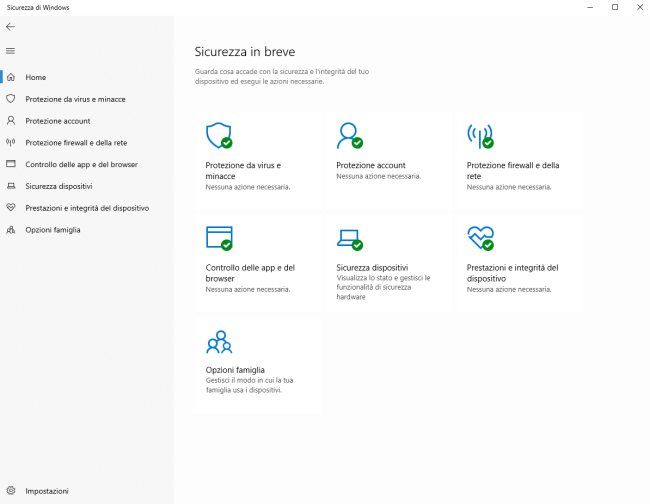Click the heart icon for Prestazioni in sidebar
The height and width of the screenshot is (504, 650).
(11, 208)
